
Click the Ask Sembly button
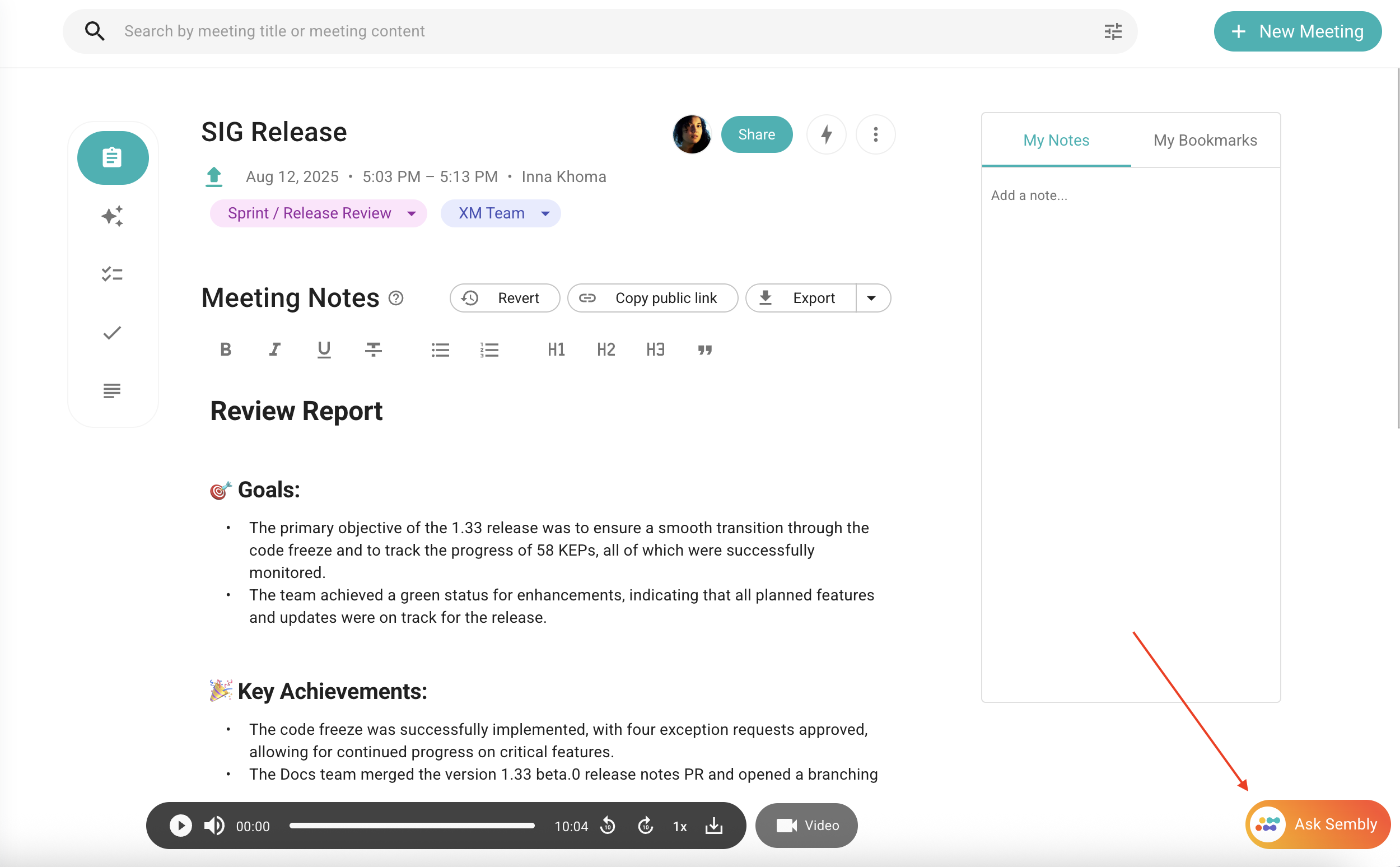click(1318, 824)
